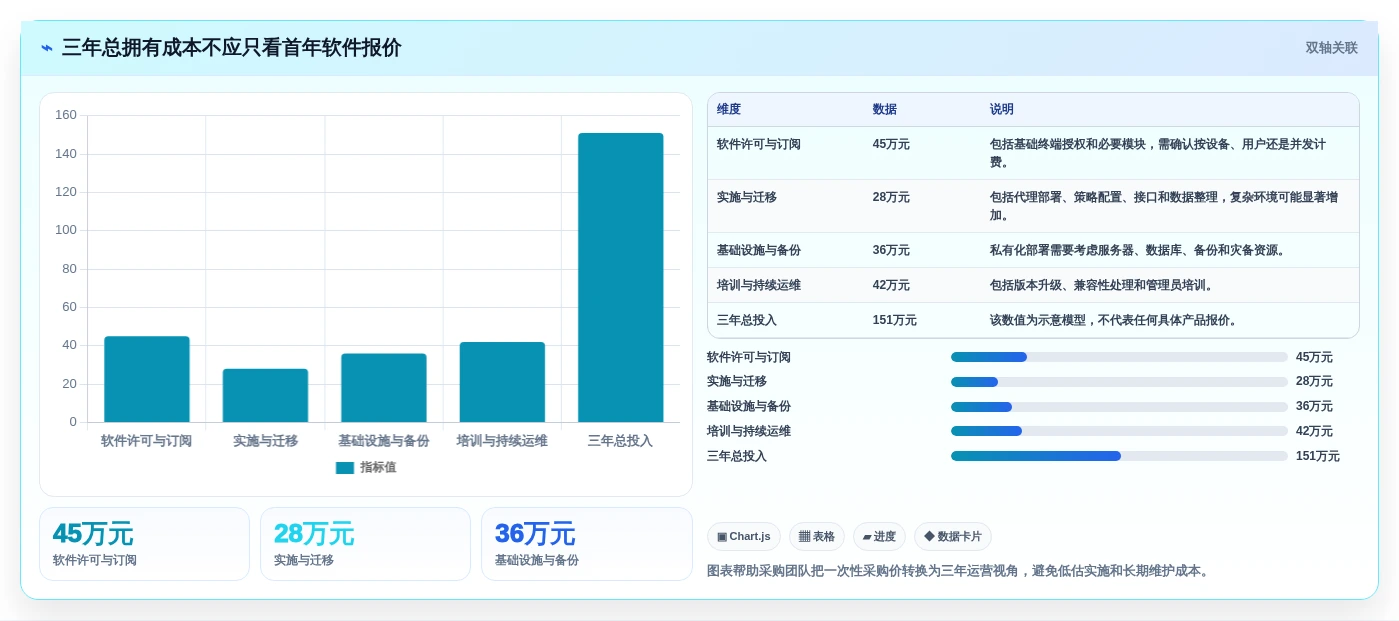Click the 软件许可与订阅 bar in chart
This screenshot has height=621, width=1399.
147,379
